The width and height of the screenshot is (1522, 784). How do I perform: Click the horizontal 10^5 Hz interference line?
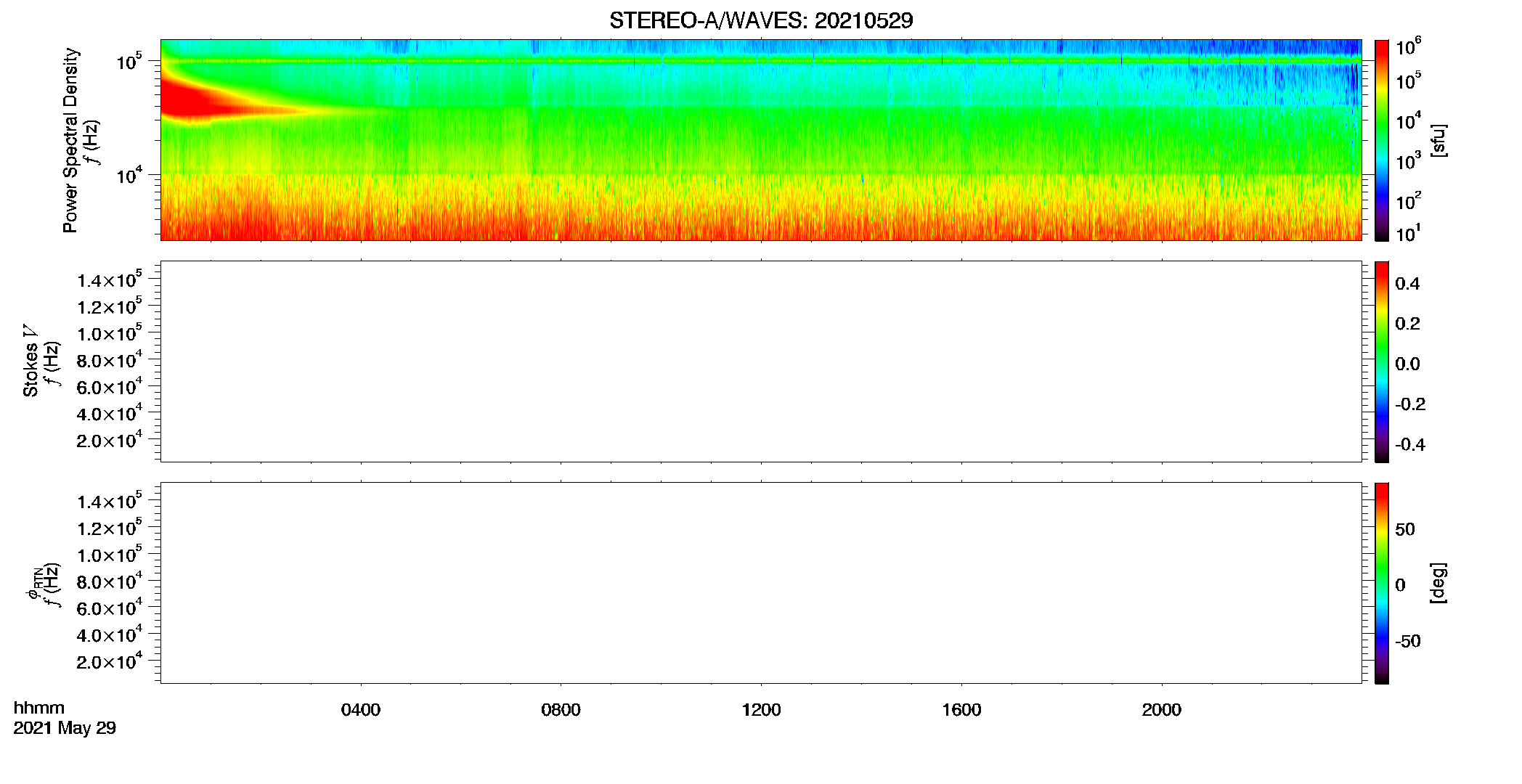point(761,61)
